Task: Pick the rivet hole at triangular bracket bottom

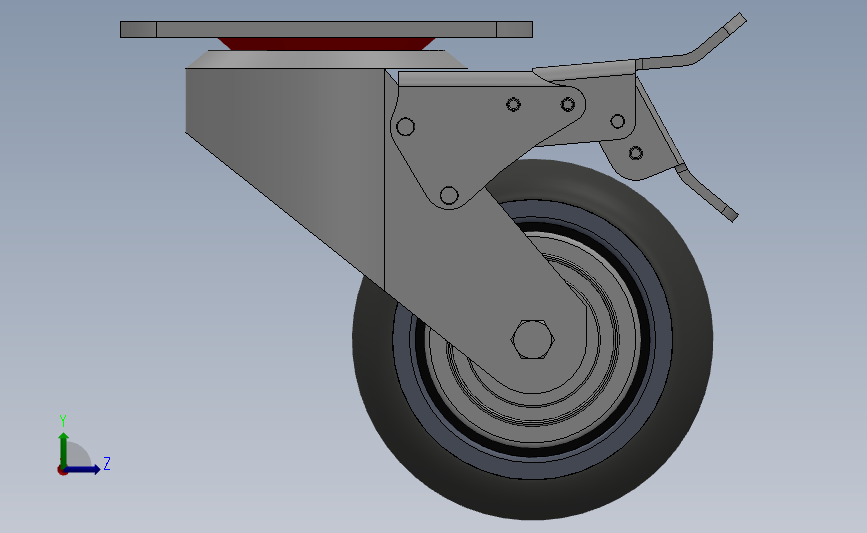Action: point(449,195)
